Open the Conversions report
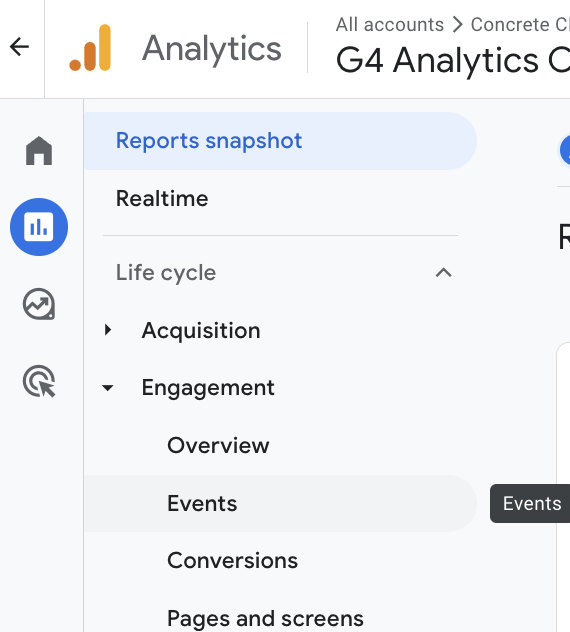The image size is (570, 632). (233, 561)
